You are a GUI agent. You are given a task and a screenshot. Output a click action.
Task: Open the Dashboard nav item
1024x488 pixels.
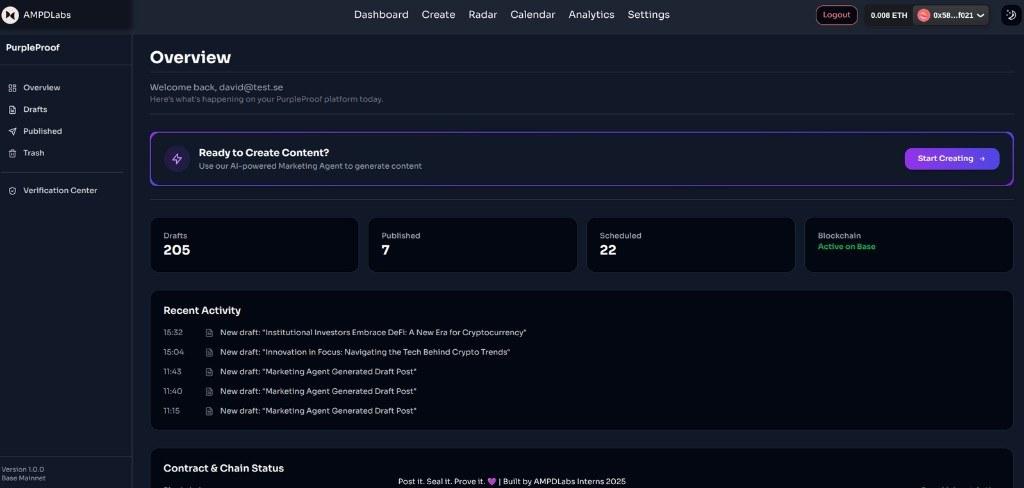coord(381,14)
